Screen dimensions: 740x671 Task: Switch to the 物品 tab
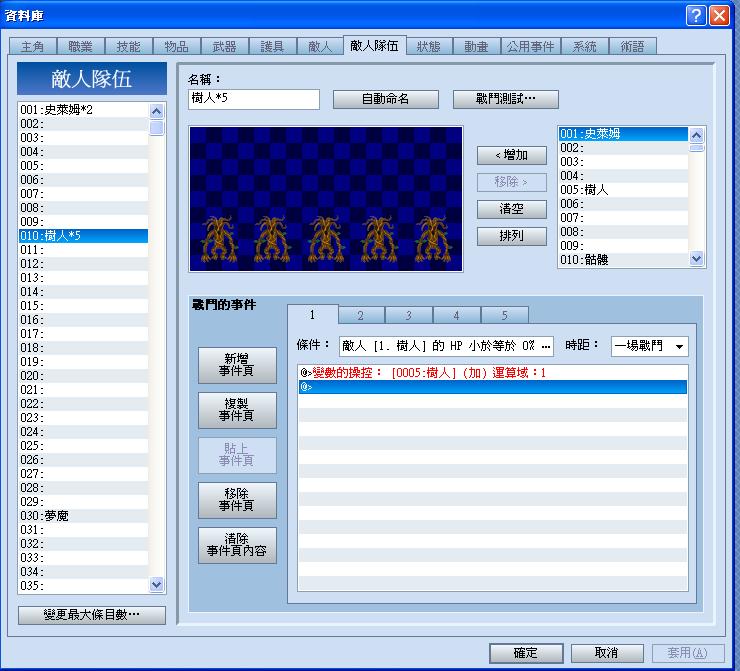tap(177, 46)
